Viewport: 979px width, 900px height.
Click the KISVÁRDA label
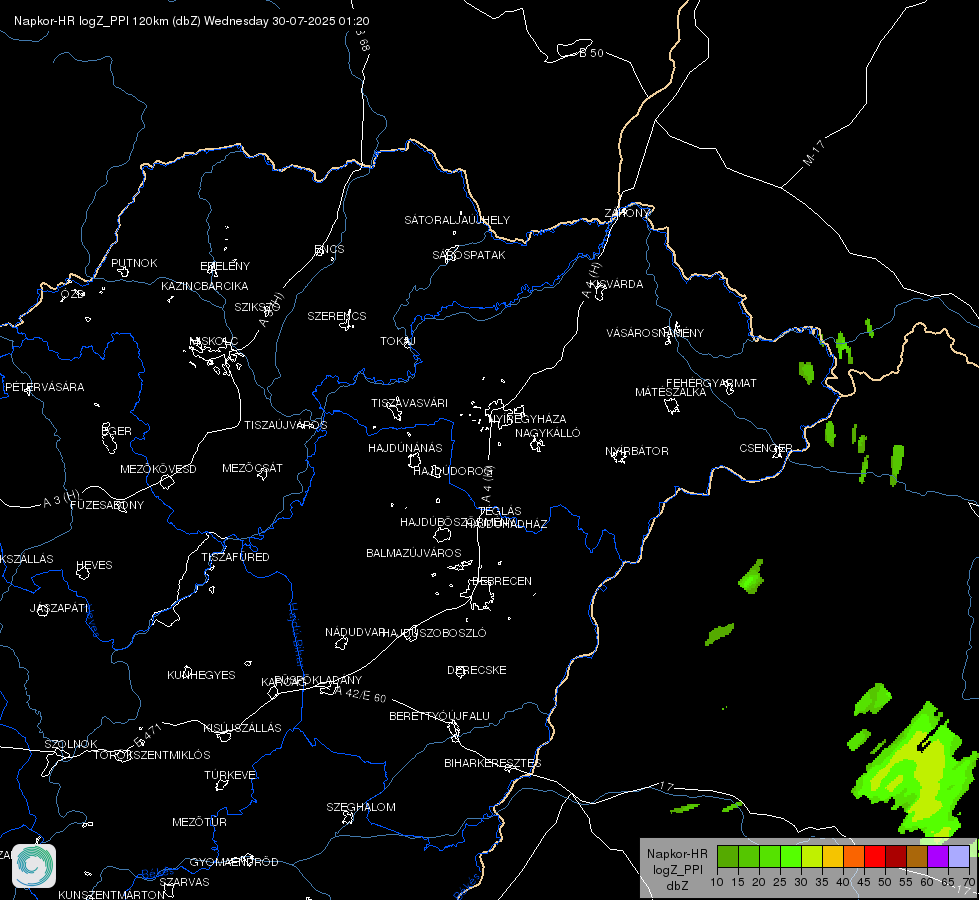tap(617, 284)
